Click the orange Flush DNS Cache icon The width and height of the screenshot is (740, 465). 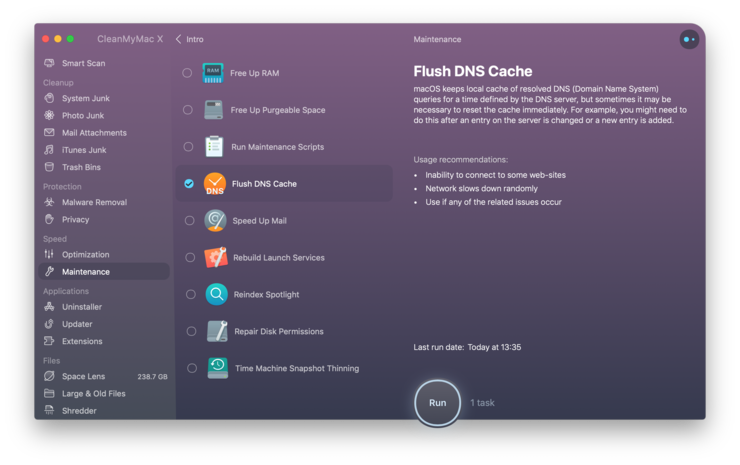[215, 184]
